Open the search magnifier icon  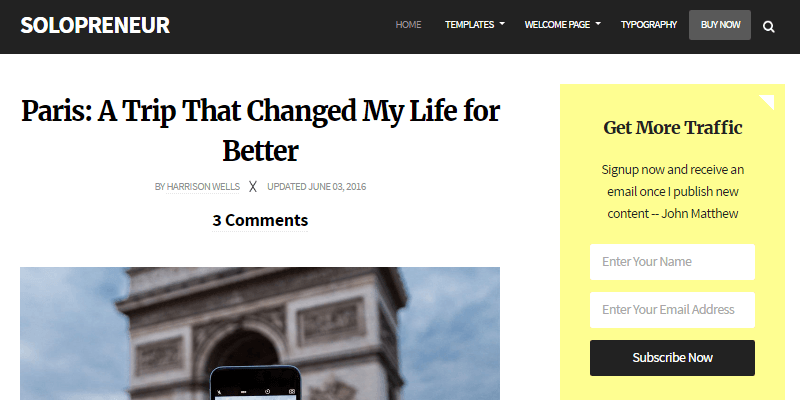point(769,26)
